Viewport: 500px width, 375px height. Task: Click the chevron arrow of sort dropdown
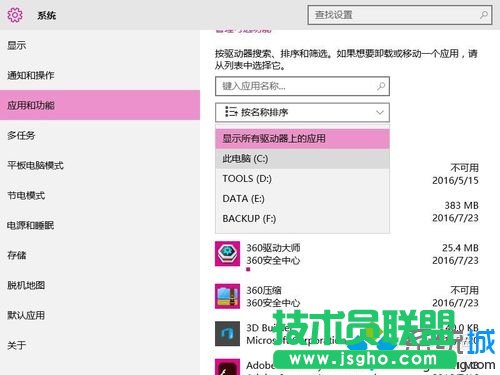pos(380,112)
